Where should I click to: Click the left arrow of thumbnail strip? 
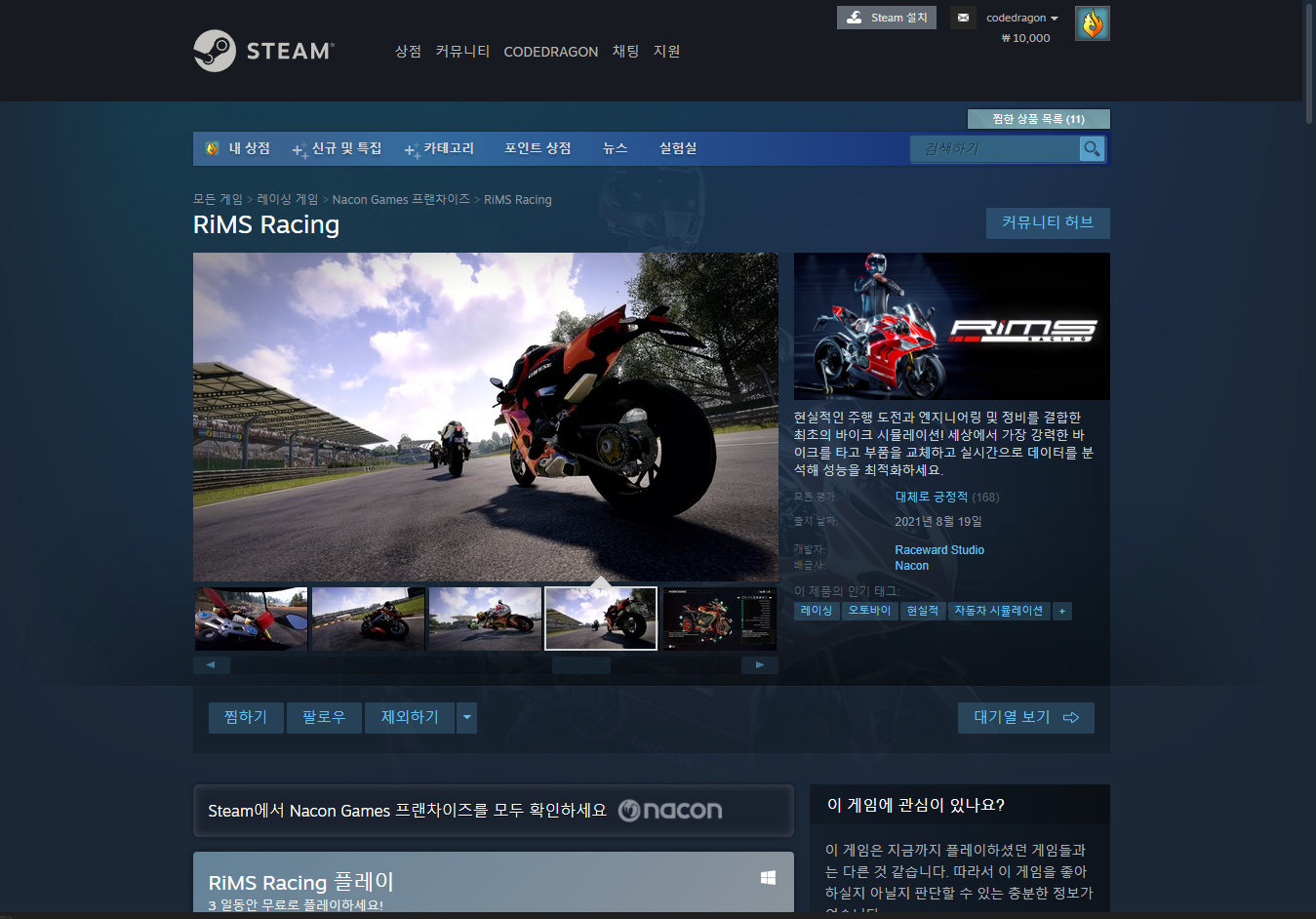(x=212, y=665)
